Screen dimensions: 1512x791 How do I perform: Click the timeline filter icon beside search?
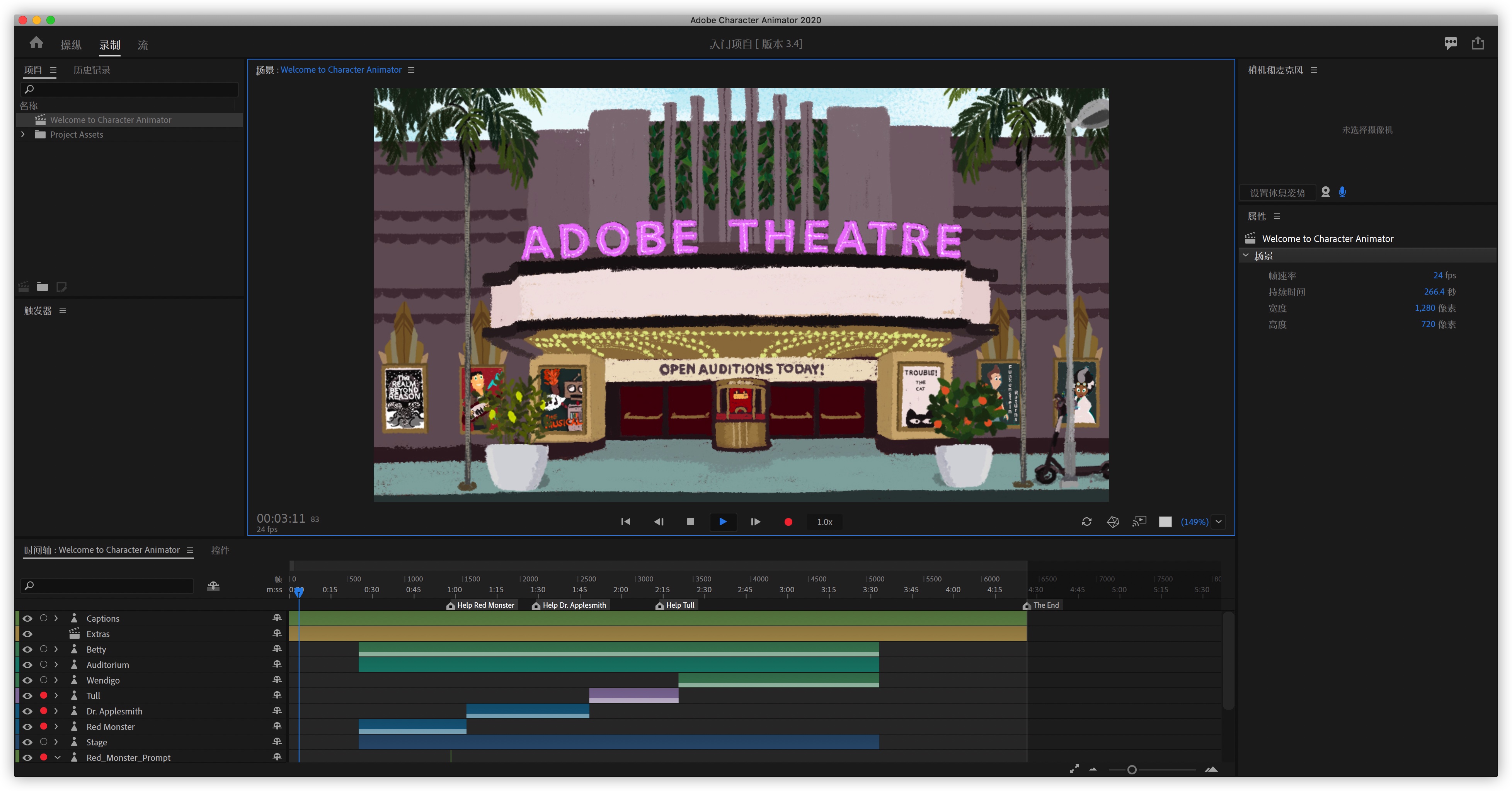(213, 585)
